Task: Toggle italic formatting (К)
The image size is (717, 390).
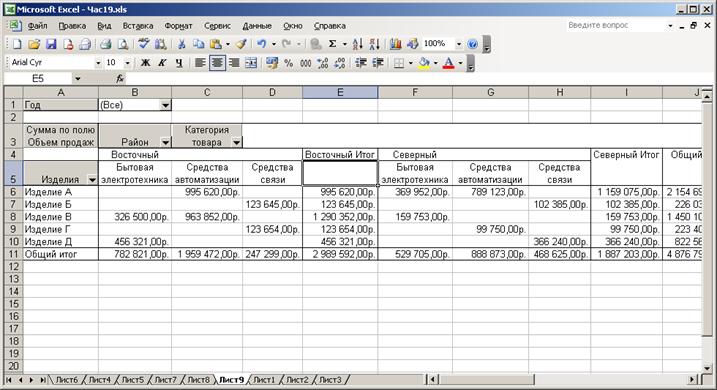Action: [162, 63]
